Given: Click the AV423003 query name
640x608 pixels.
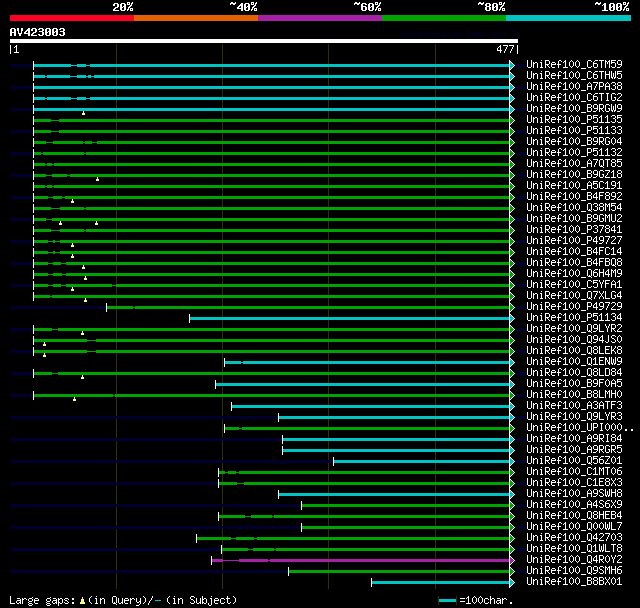Looking at the screenshot, I should tap(38, 32).
